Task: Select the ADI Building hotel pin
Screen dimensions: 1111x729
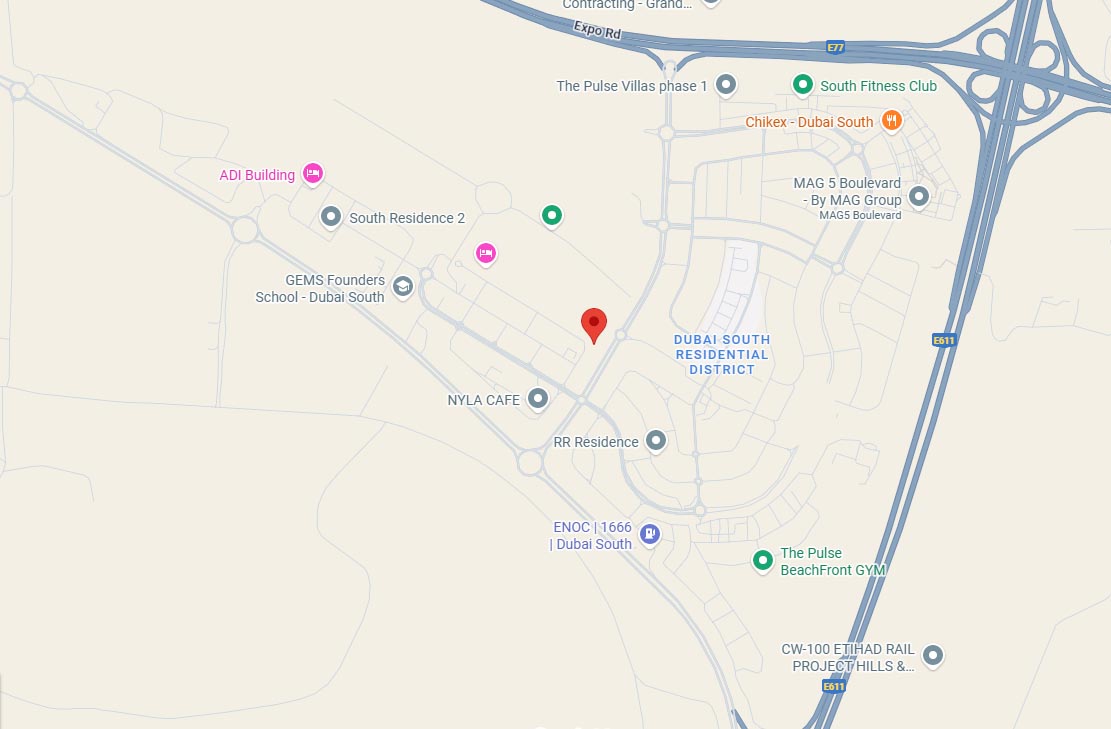Action: click(312, 174)
